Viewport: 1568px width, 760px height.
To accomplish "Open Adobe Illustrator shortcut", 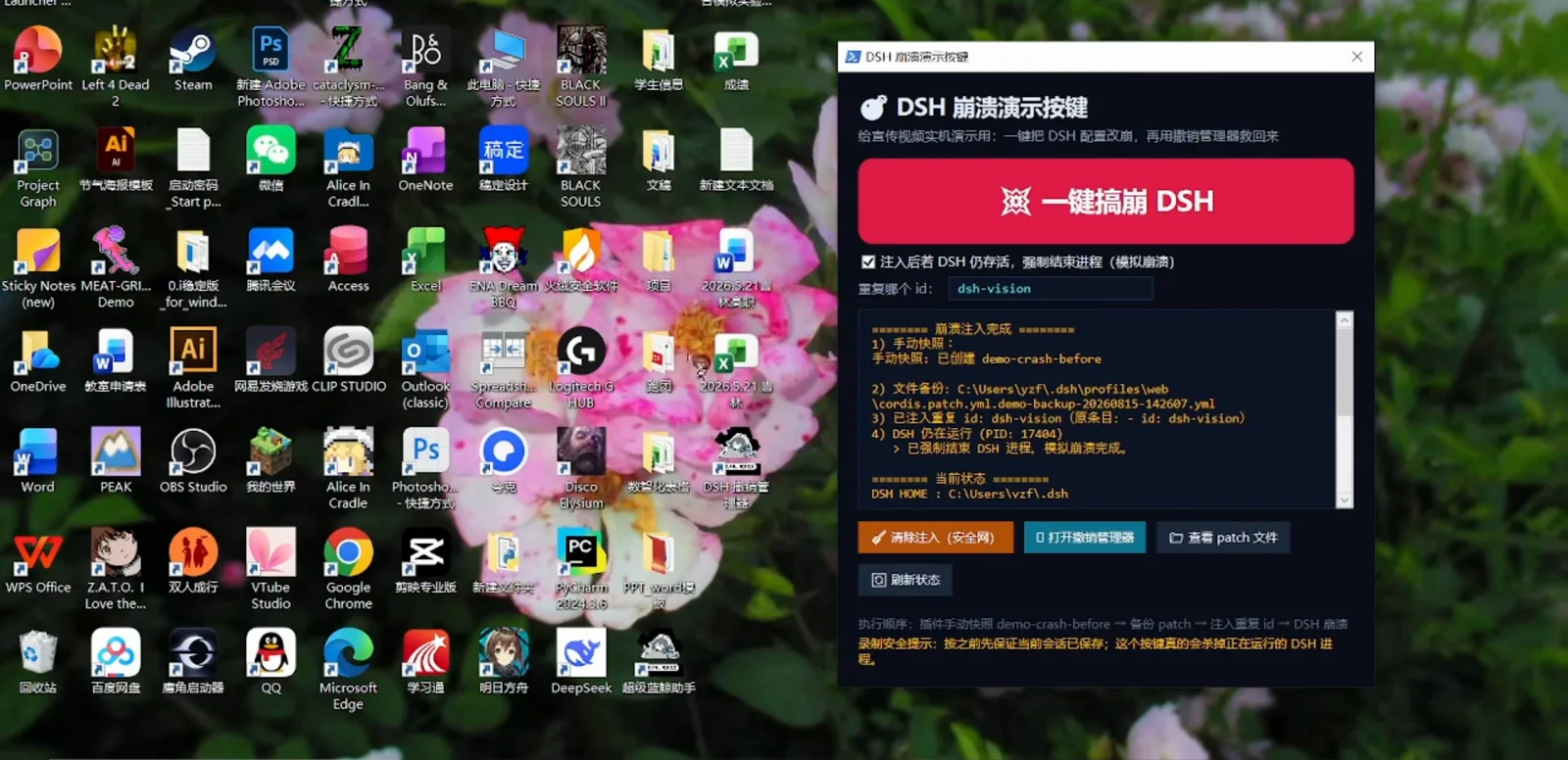I will (x=193, y=368).
